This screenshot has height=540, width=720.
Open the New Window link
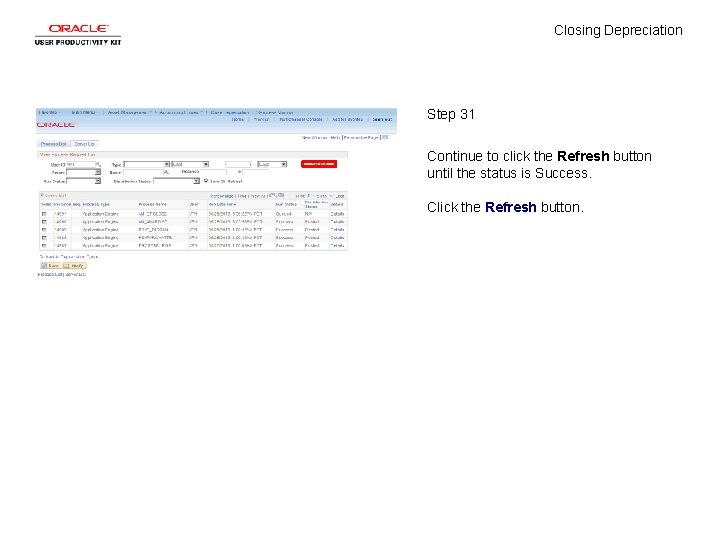click(x=314, y=137)
